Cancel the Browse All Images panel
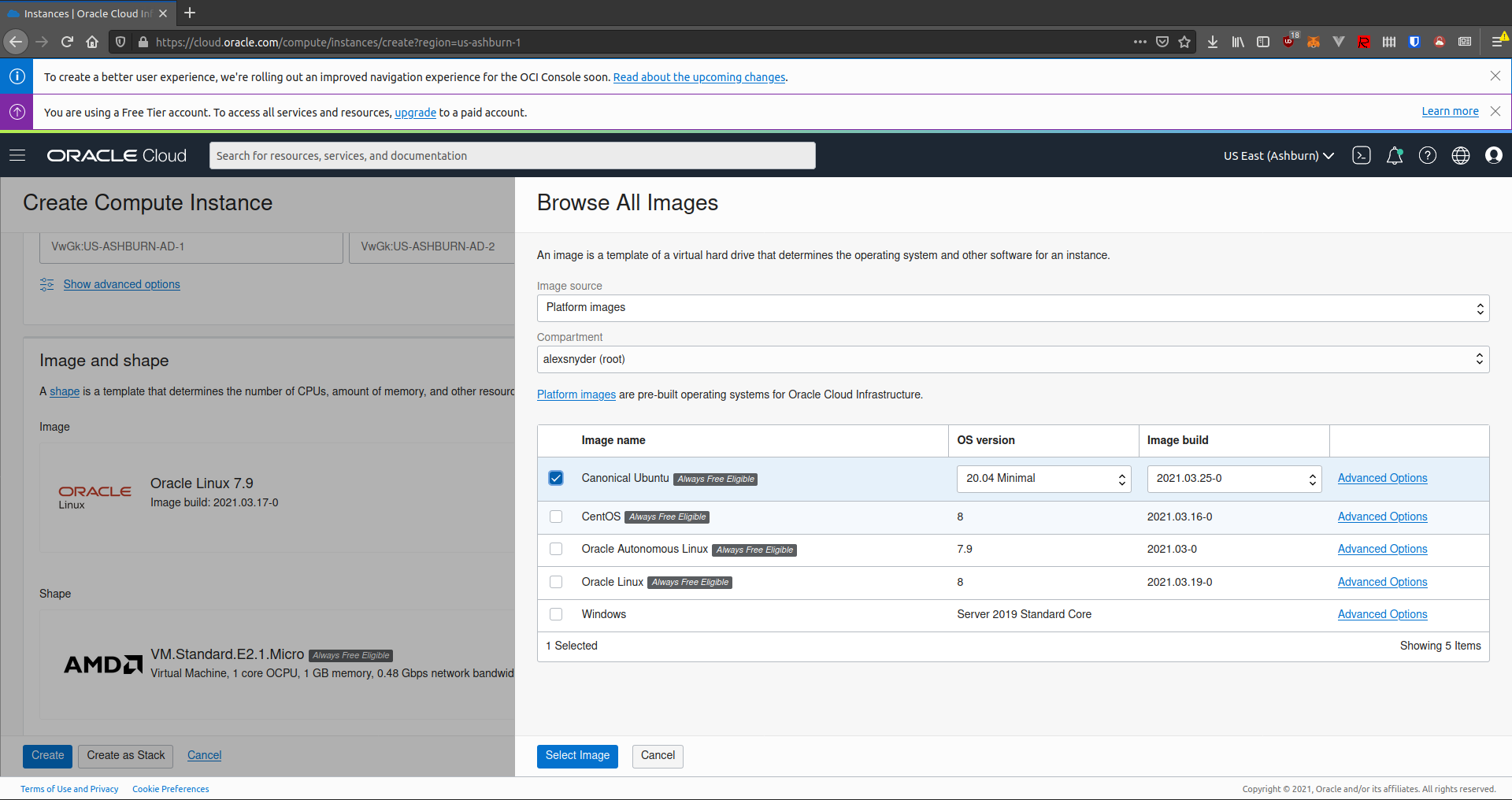 [658, 756]
